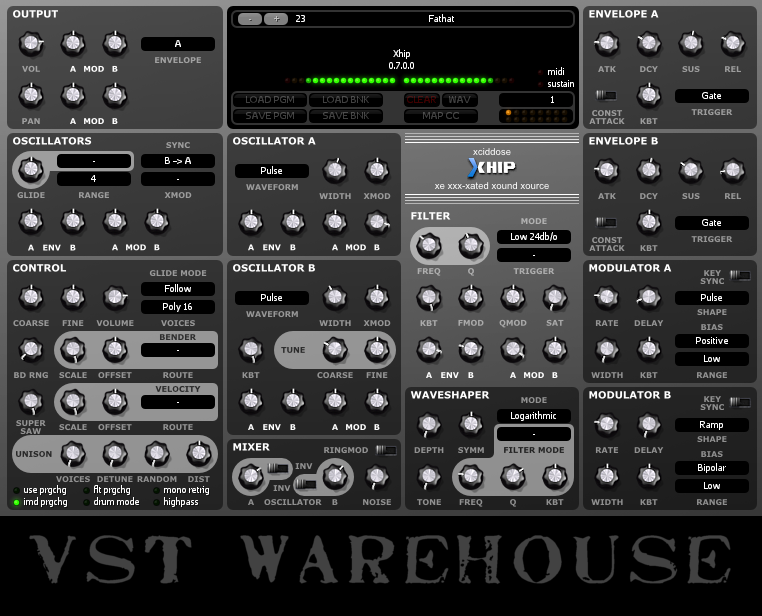Viewport: 762px width, 616px height.
Task: Go to next preset with plus button
Action: [x=277, y=19]
